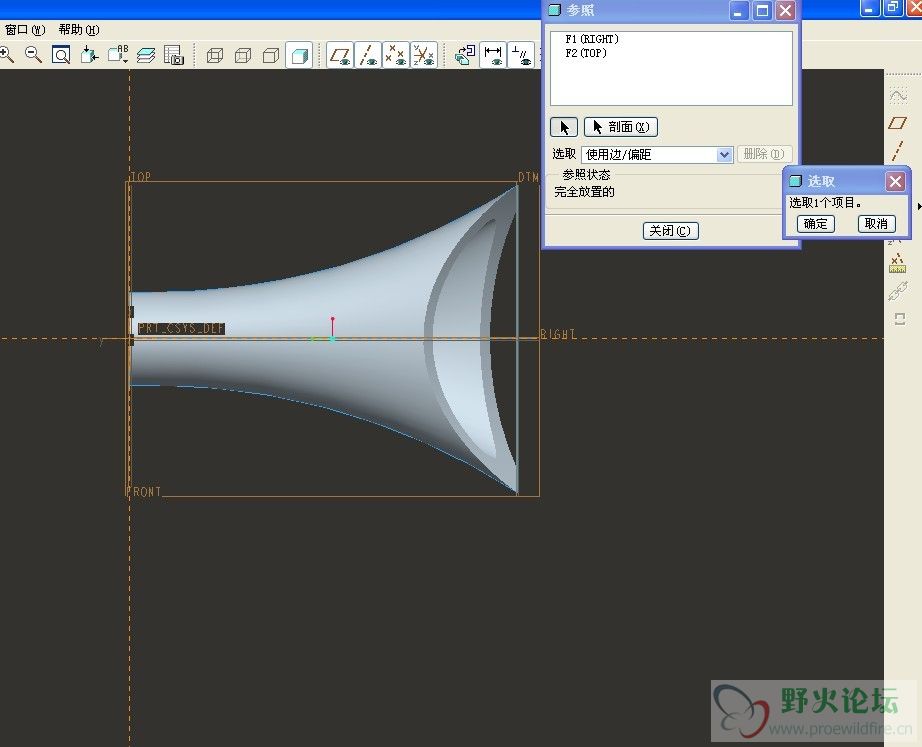Refit the model with the zoom-to-window icon
The image size is (922, 747).
coord(61,55)
